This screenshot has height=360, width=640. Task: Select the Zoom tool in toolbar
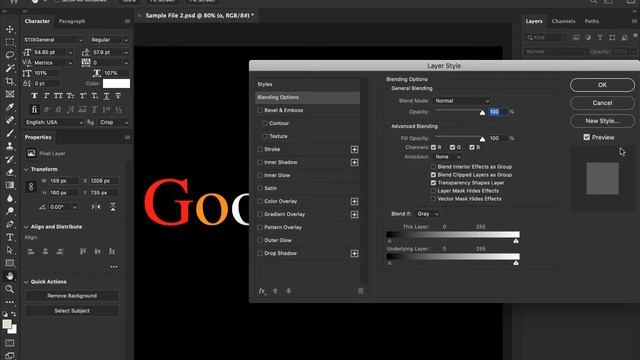point(10,289)
